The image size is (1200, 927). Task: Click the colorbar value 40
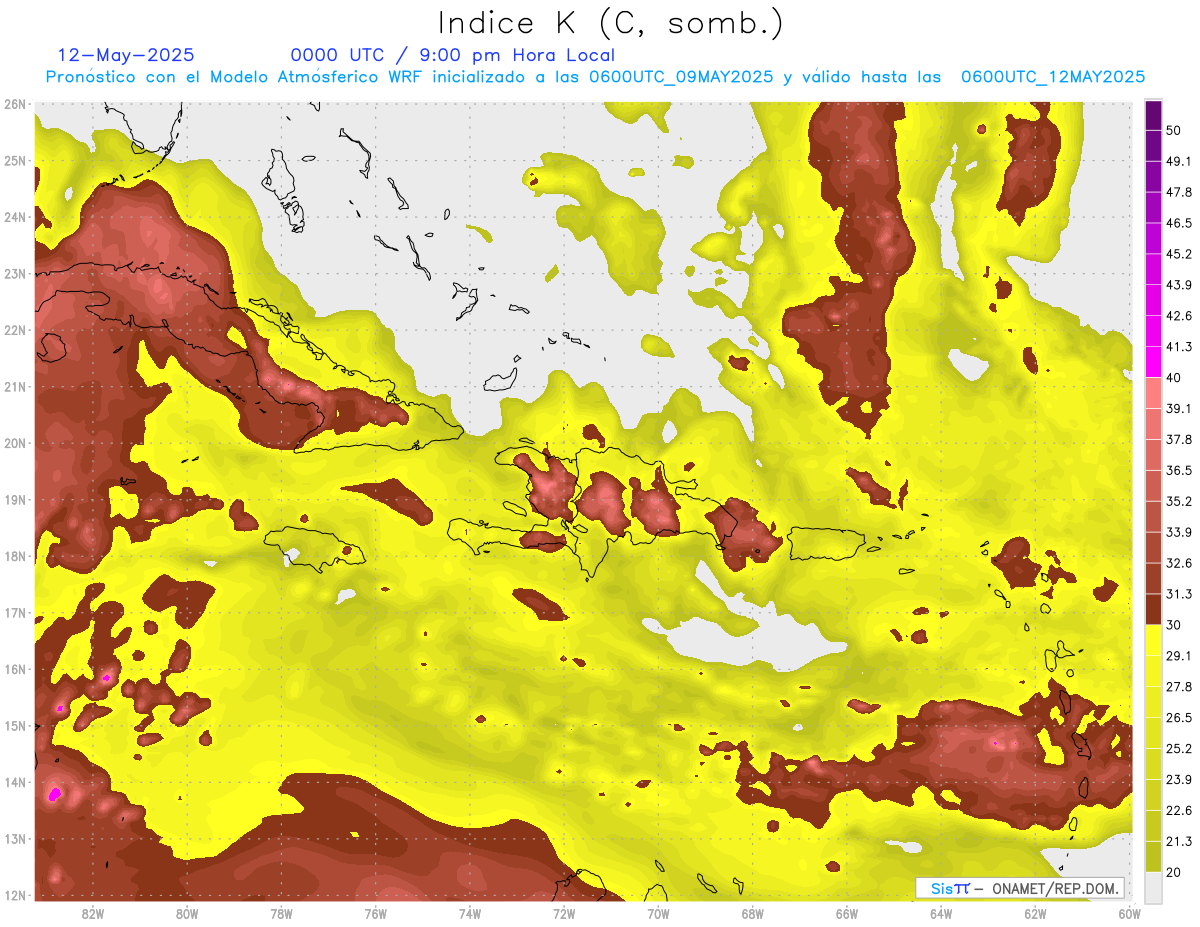tap(1175, 377)
